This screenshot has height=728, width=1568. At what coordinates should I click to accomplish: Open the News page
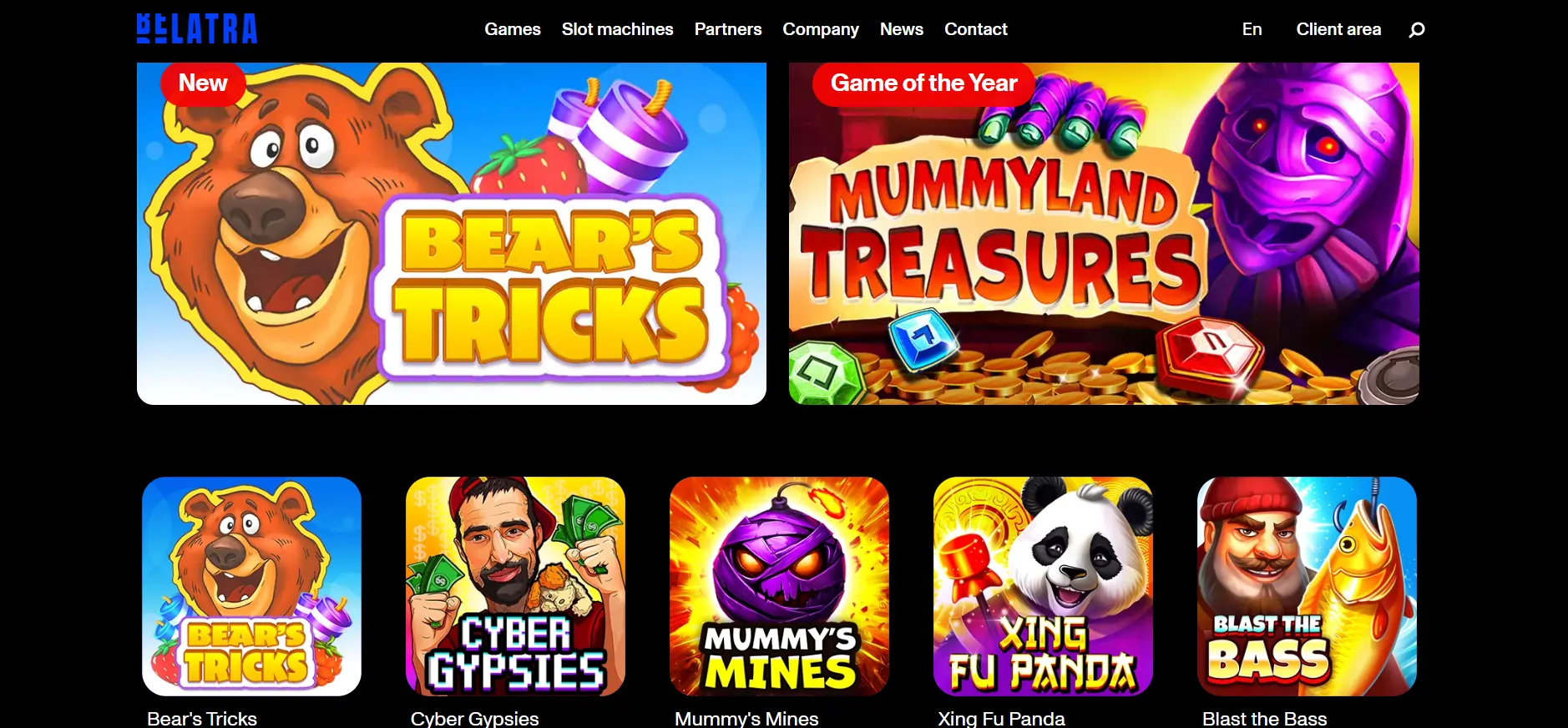pos(902,29)
